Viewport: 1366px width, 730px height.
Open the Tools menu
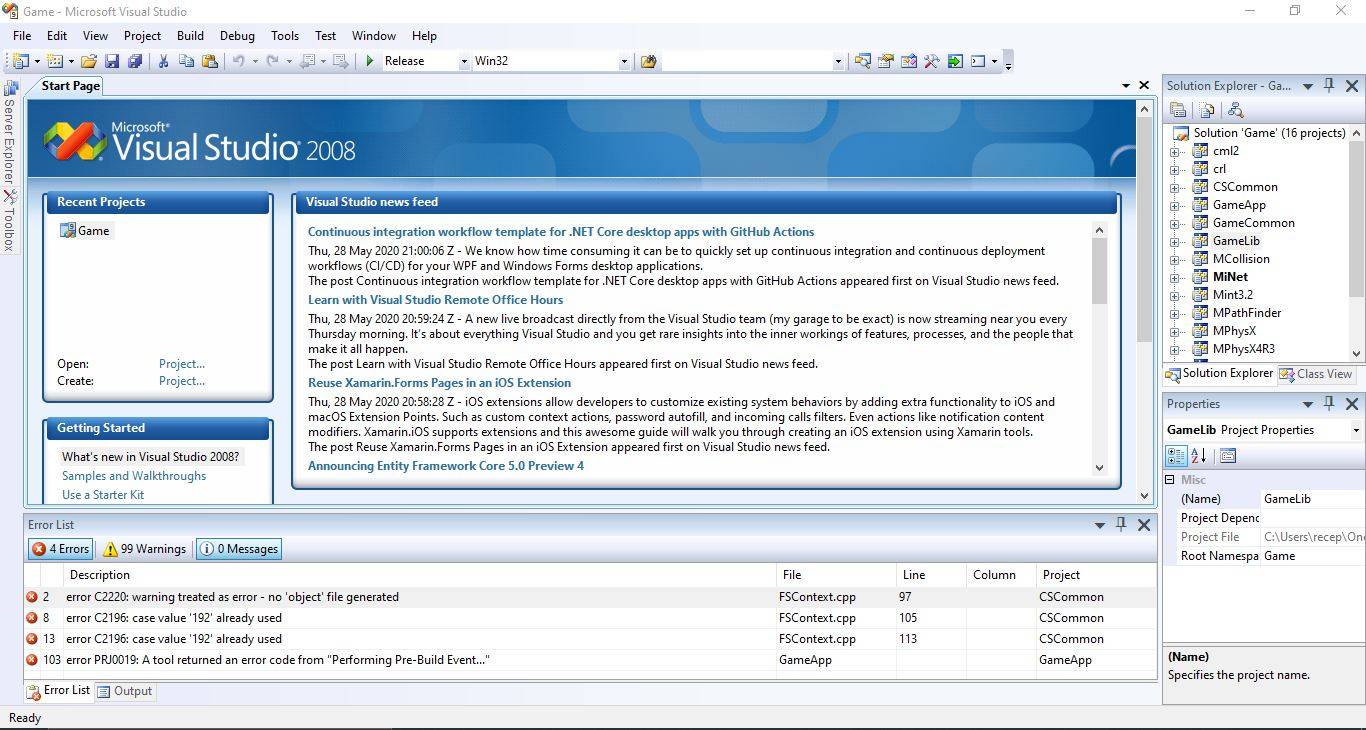click(285, 35)
